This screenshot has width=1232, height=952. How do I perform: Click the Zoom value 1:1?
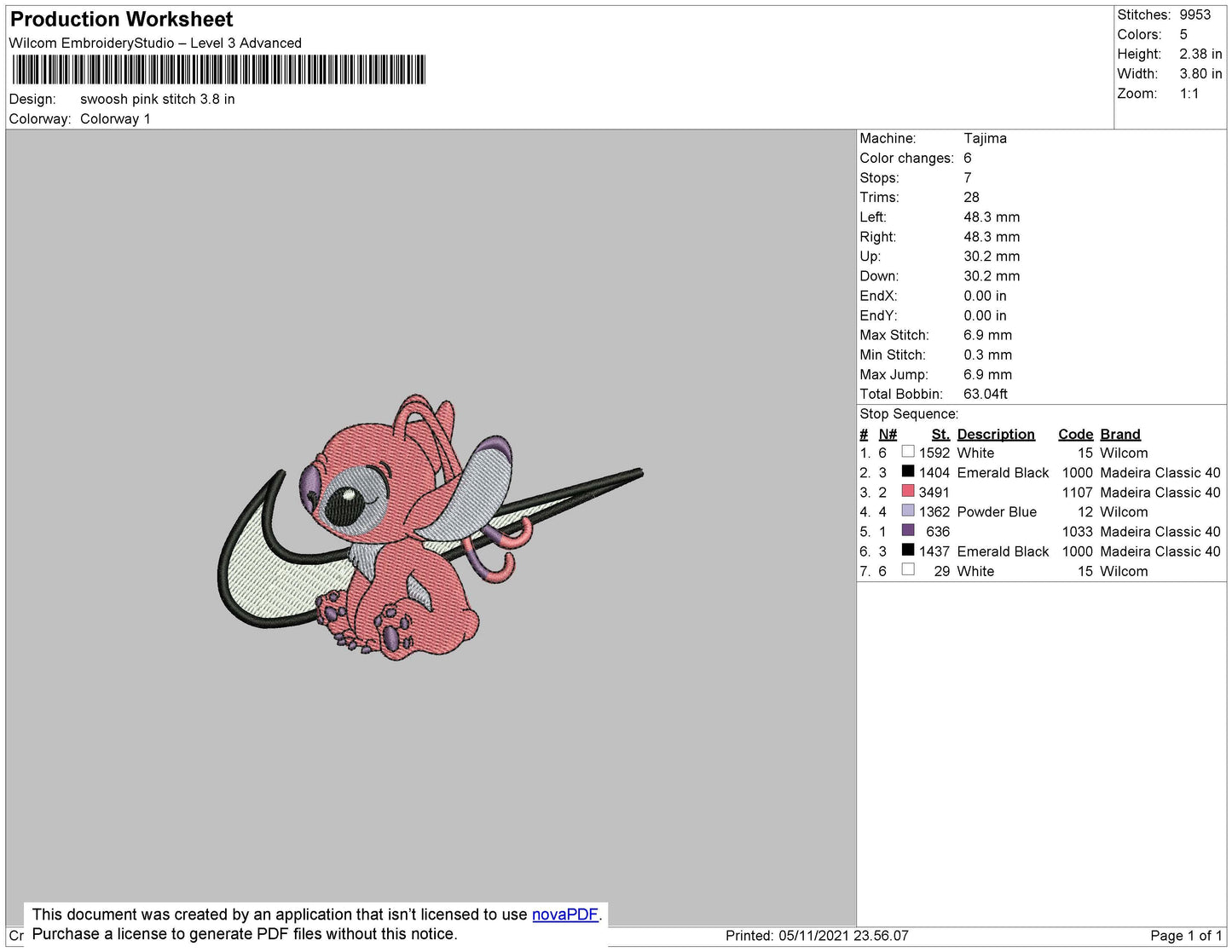pyautogui.click(x=1189, y=94)
